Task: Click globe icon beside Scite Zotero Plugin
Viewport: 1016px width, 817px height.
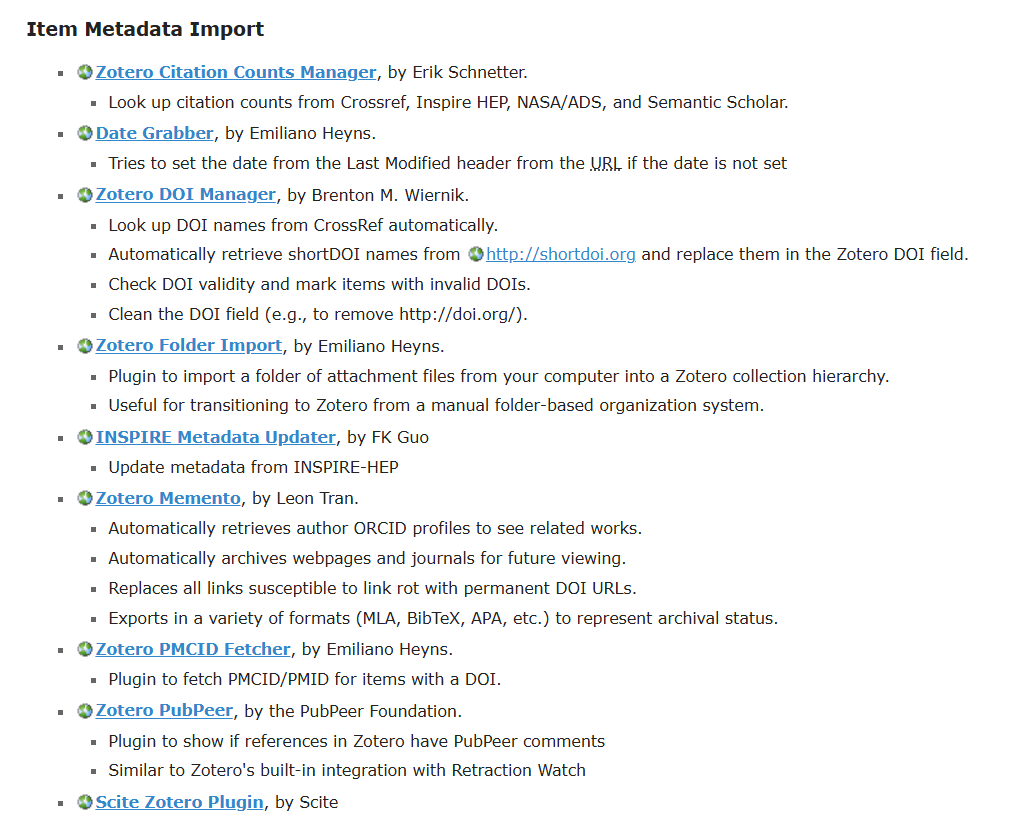Action: (85, 802)
